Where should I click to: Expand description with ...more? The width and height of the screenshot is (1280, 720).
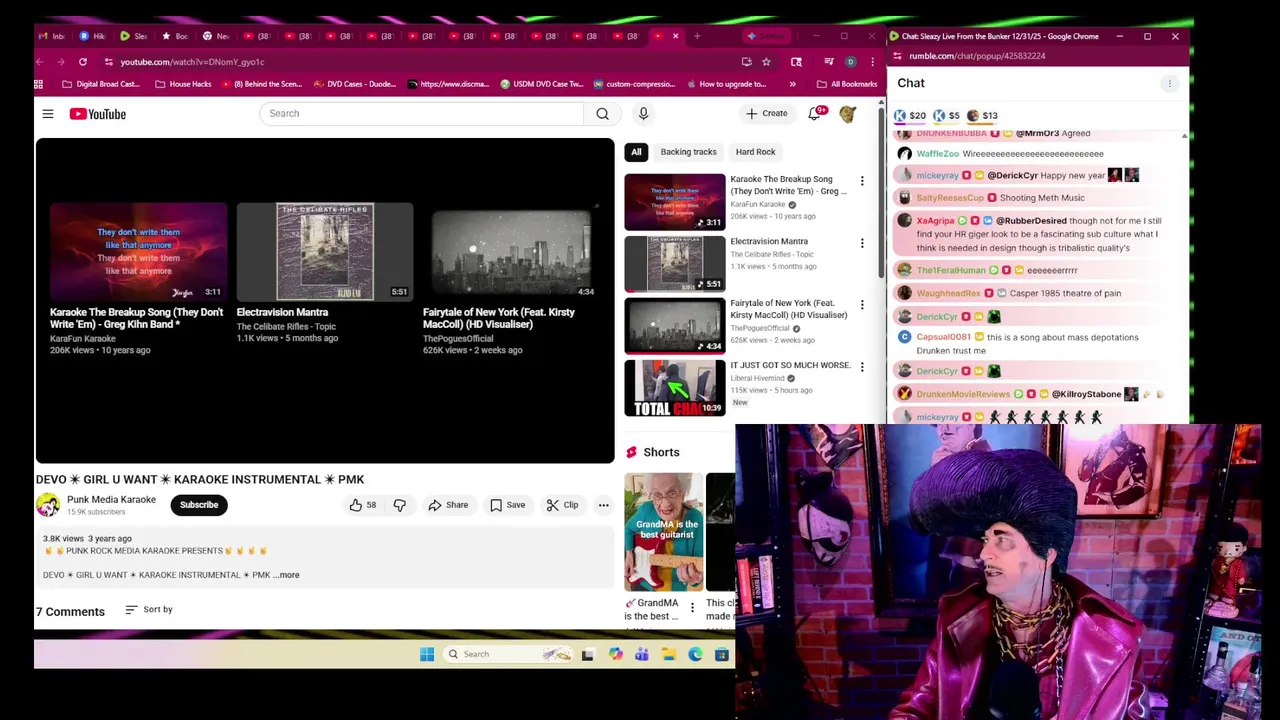[x=287, y=575]
